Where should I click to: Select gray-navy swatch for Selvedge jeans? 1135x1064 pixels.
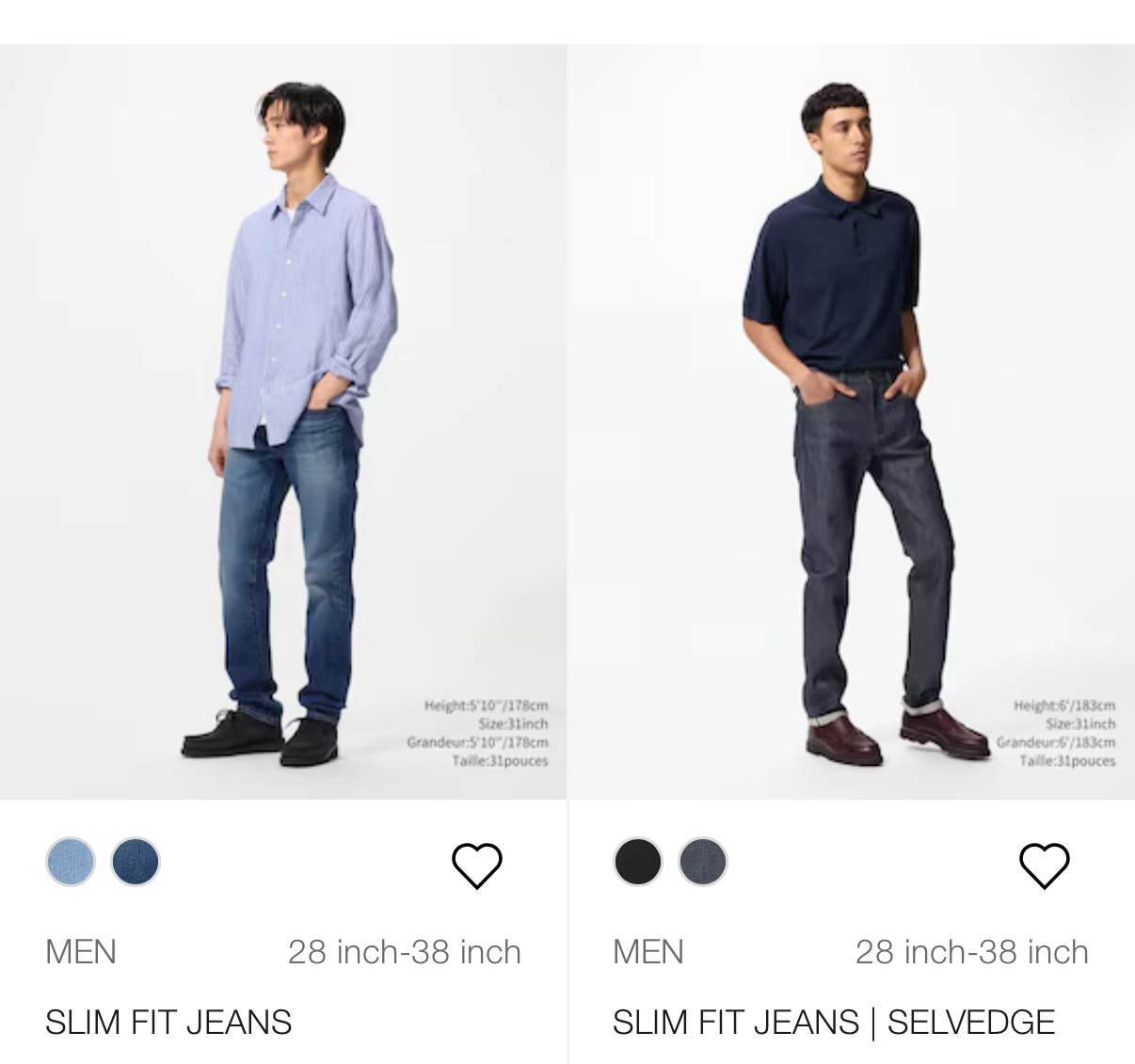pos(703,862)
